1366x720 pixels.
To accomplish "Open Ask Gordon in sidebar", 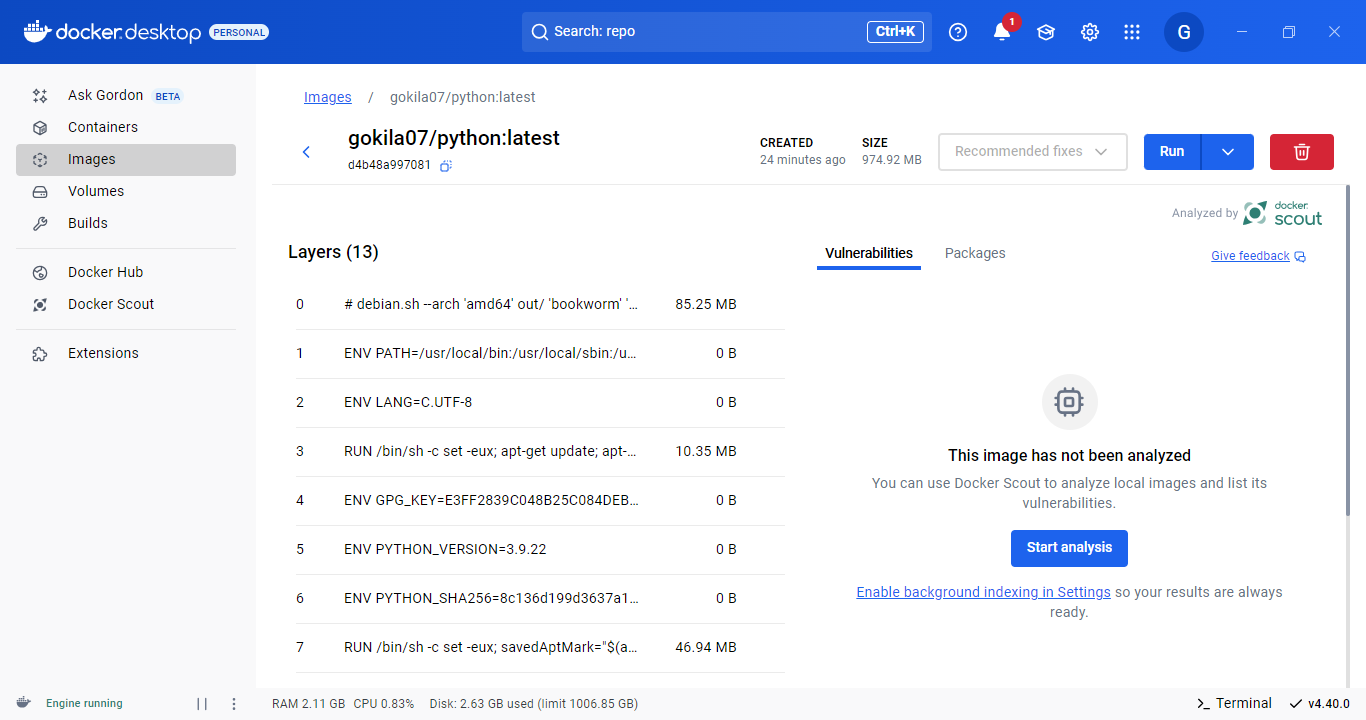I will pyautogui.click(x=126, y=96).
